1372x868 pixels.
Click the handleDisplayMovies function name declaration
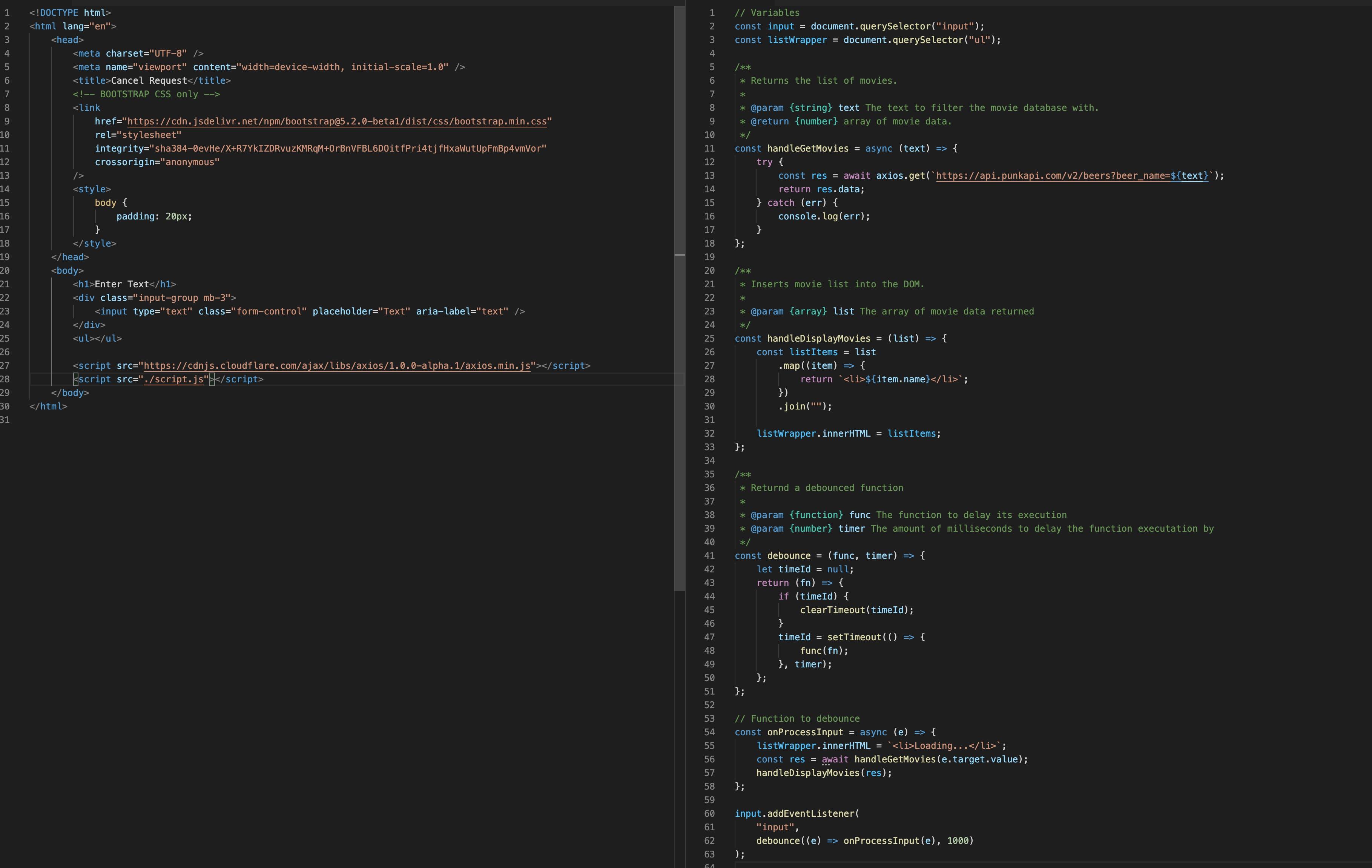[x=818, y=338]
